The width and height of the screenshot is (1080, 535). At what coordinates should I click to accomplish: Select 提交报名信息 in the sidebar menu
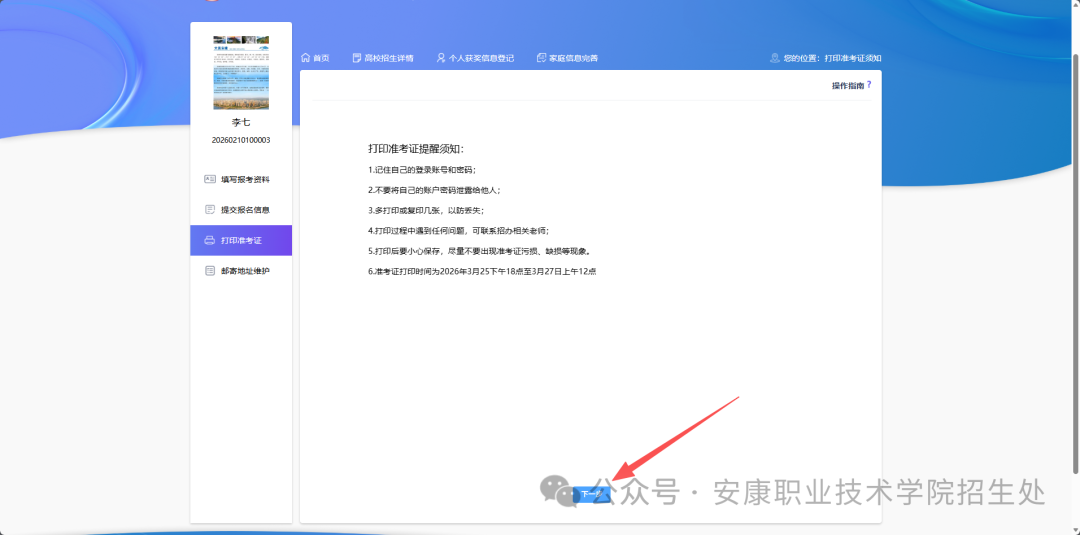click(x=245, y=210)
